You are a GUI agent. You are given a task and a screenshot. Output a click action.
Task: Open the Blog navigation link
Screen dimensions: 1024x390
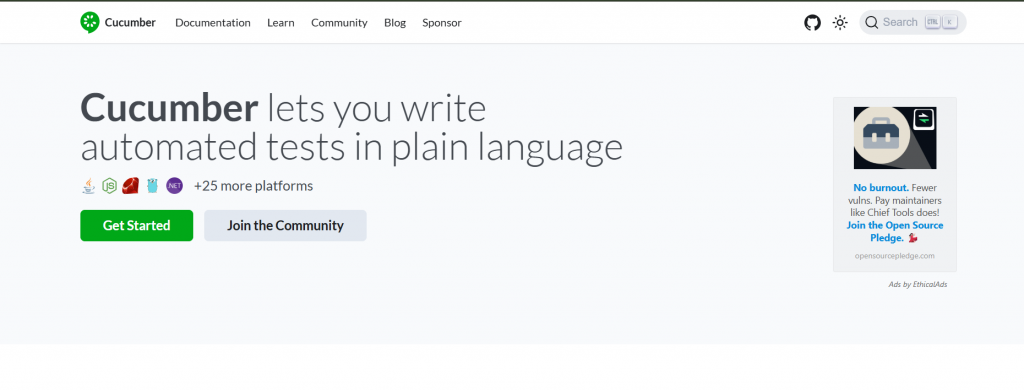tap(395, 22)
